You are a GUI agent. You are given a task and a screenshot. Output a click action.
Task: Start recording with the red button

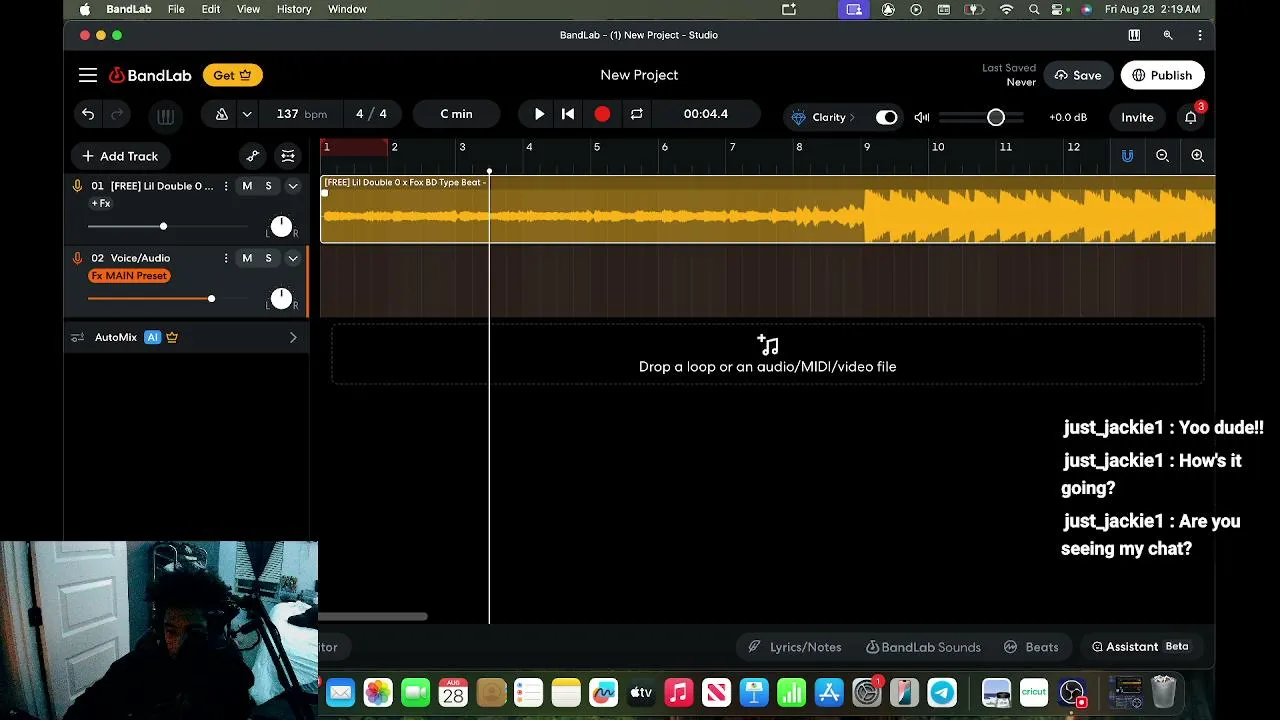pos(602,114)
